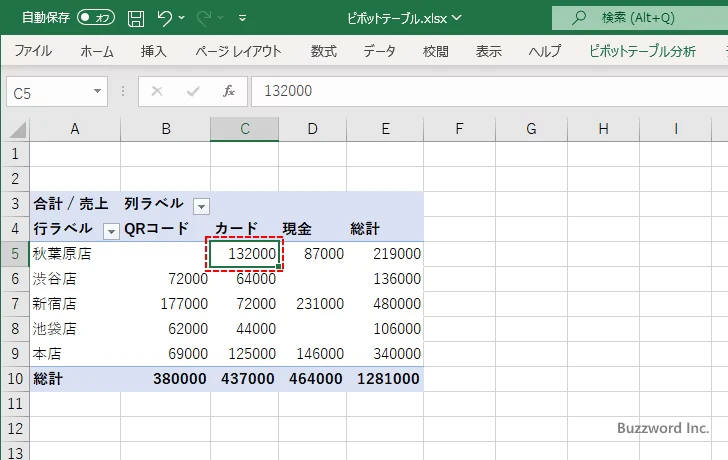Switch to the ピボットテーブル分析 tab

[x=642, y=51]
